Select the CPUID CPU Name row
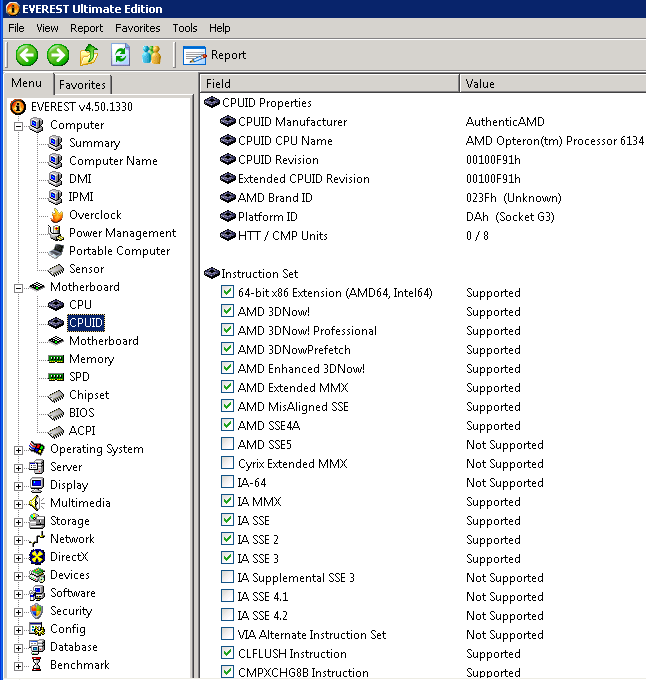 pyautogui.click(x=423, y=141)
